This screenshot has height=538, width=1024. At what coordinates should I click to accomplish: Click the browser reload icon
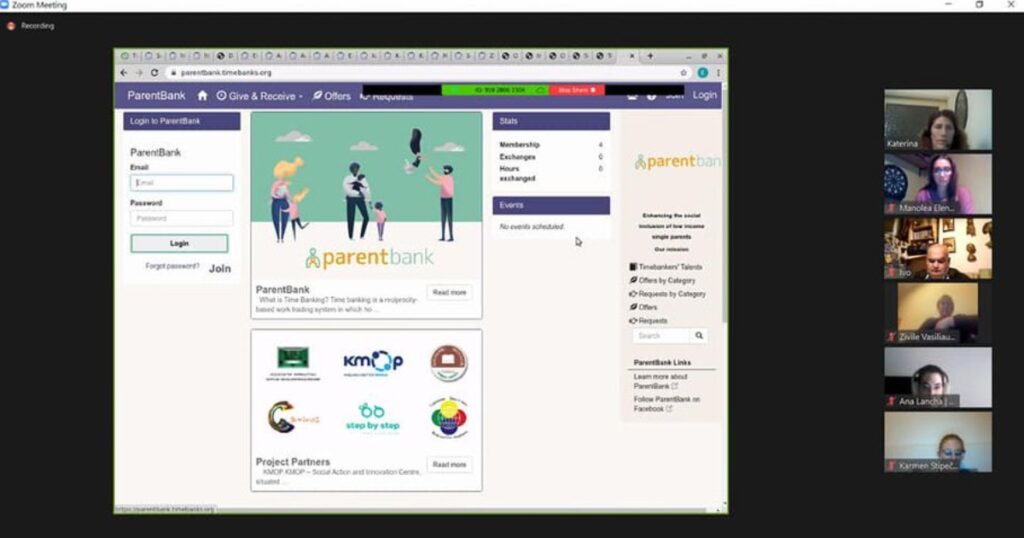point(154,73)
